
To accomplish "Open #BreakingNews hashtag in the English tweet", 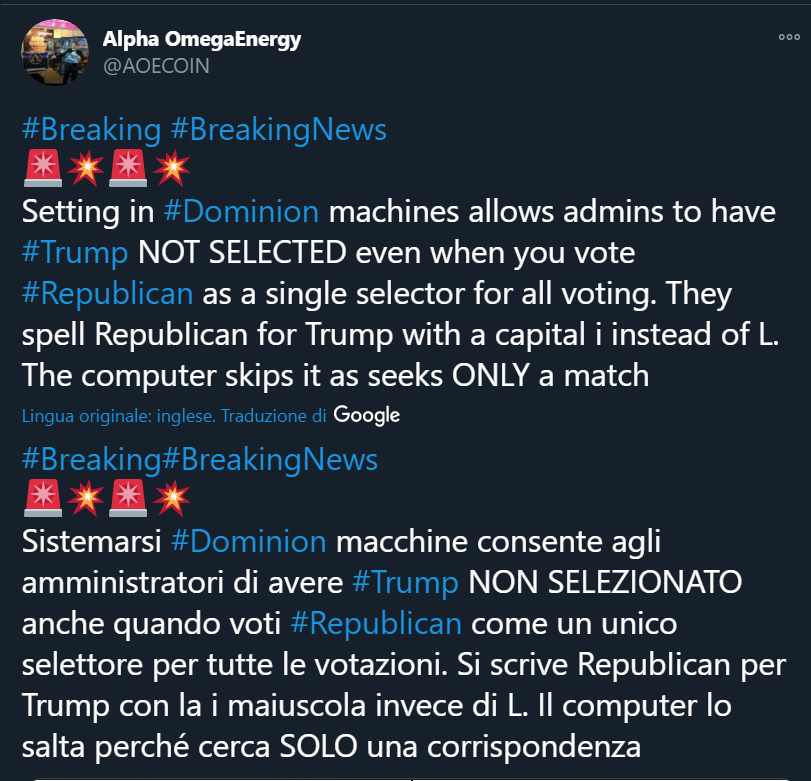I will point(277,129).
